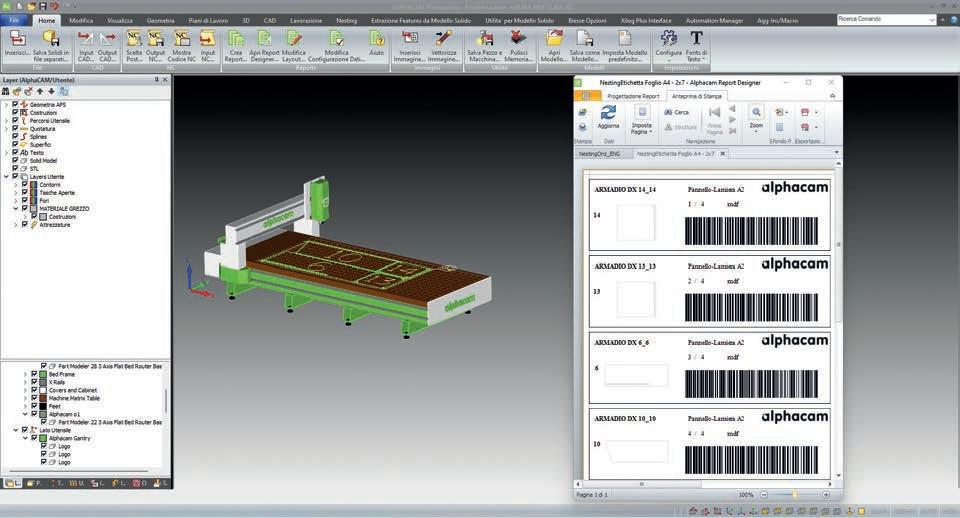Open the Progettazione Report tab
The width and height of the screenshot is (960, 518).
coord(633,96)
